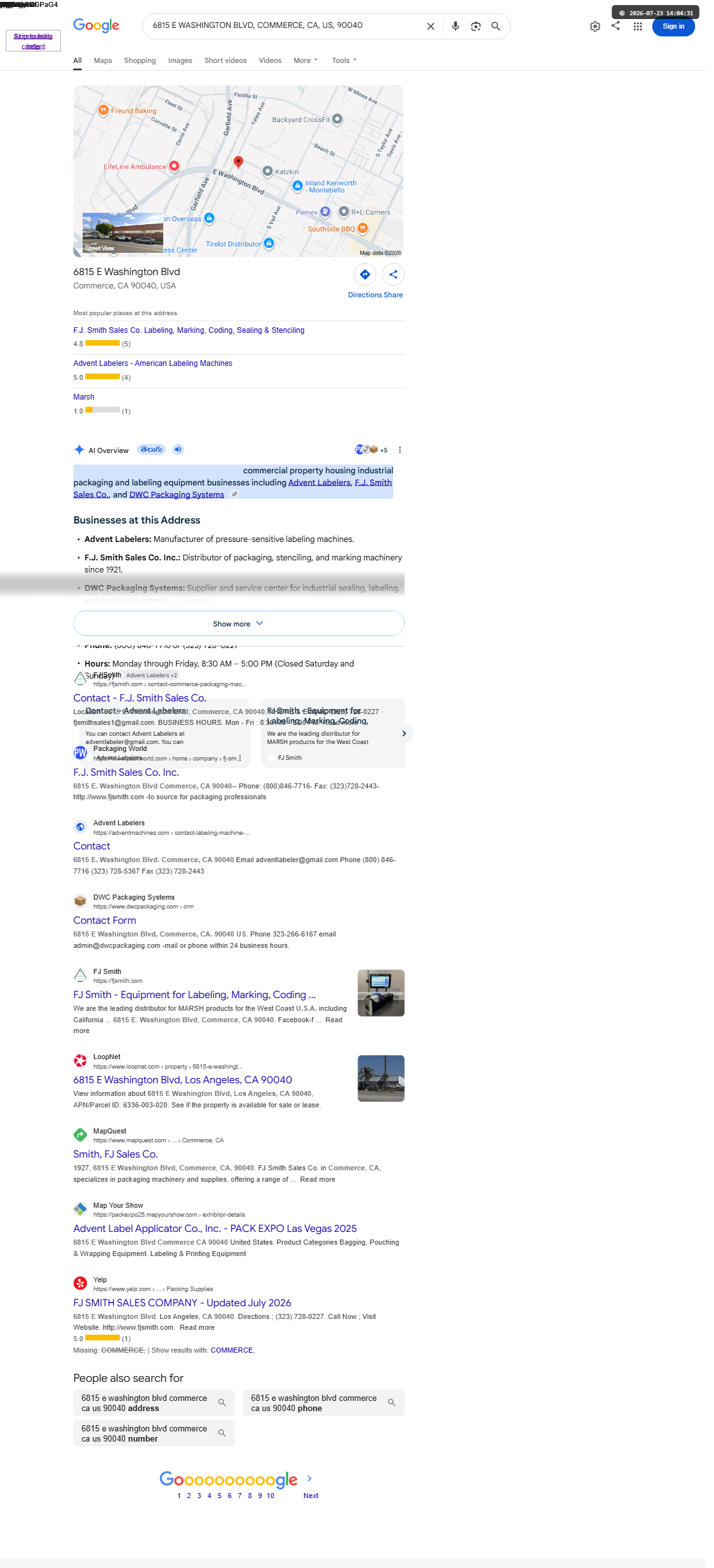Click the link icon after DWC Packaging Systems
Viewport: 714px width, 1568px height.
[x=234, y=494]
